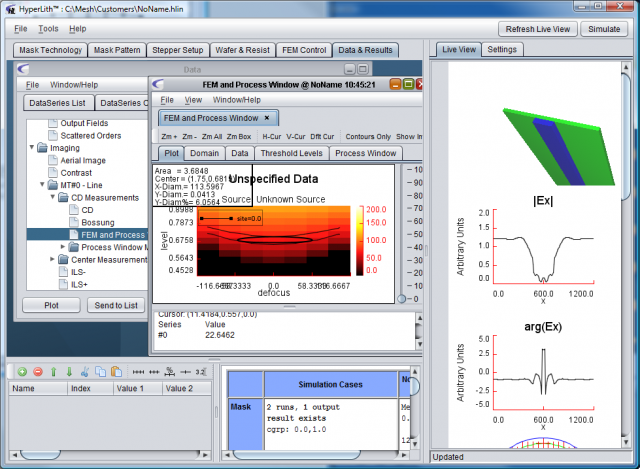Click the Simulate button
Image resolution: width=640 pixels, height=469 pixels.
[604, 29]
